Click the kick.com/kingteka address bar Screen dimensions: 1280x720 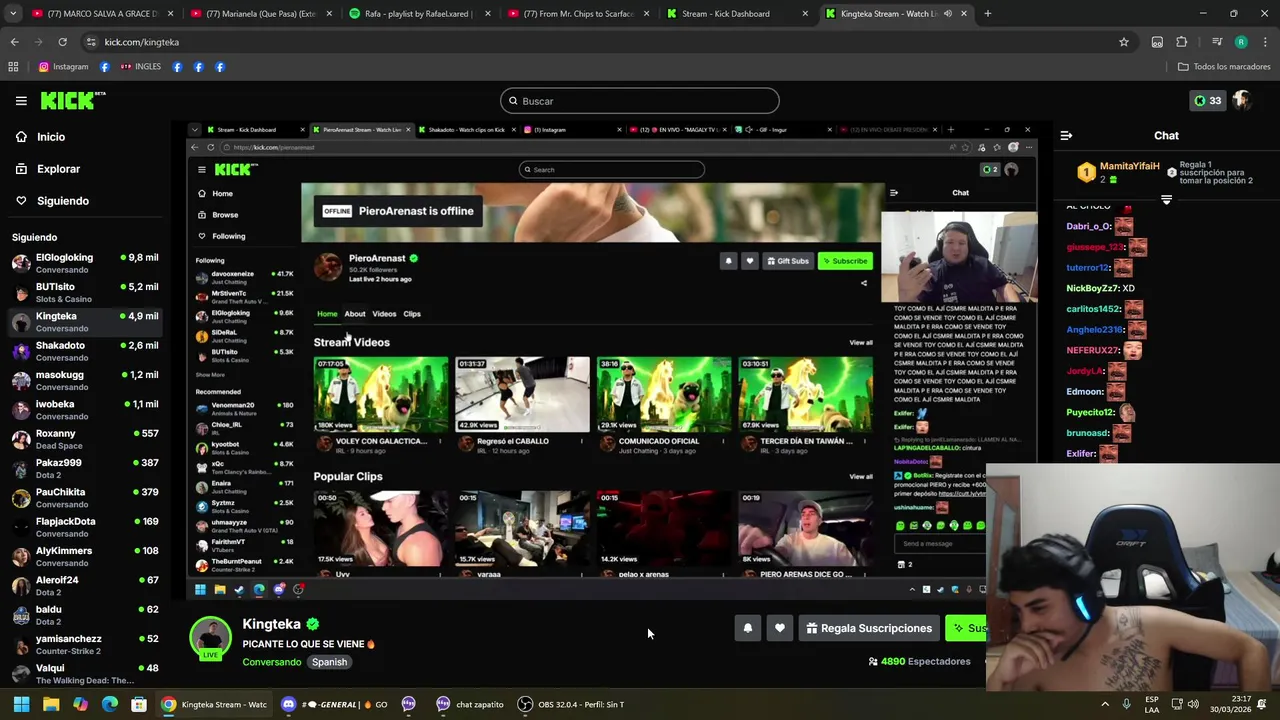(x=600, y=42)
